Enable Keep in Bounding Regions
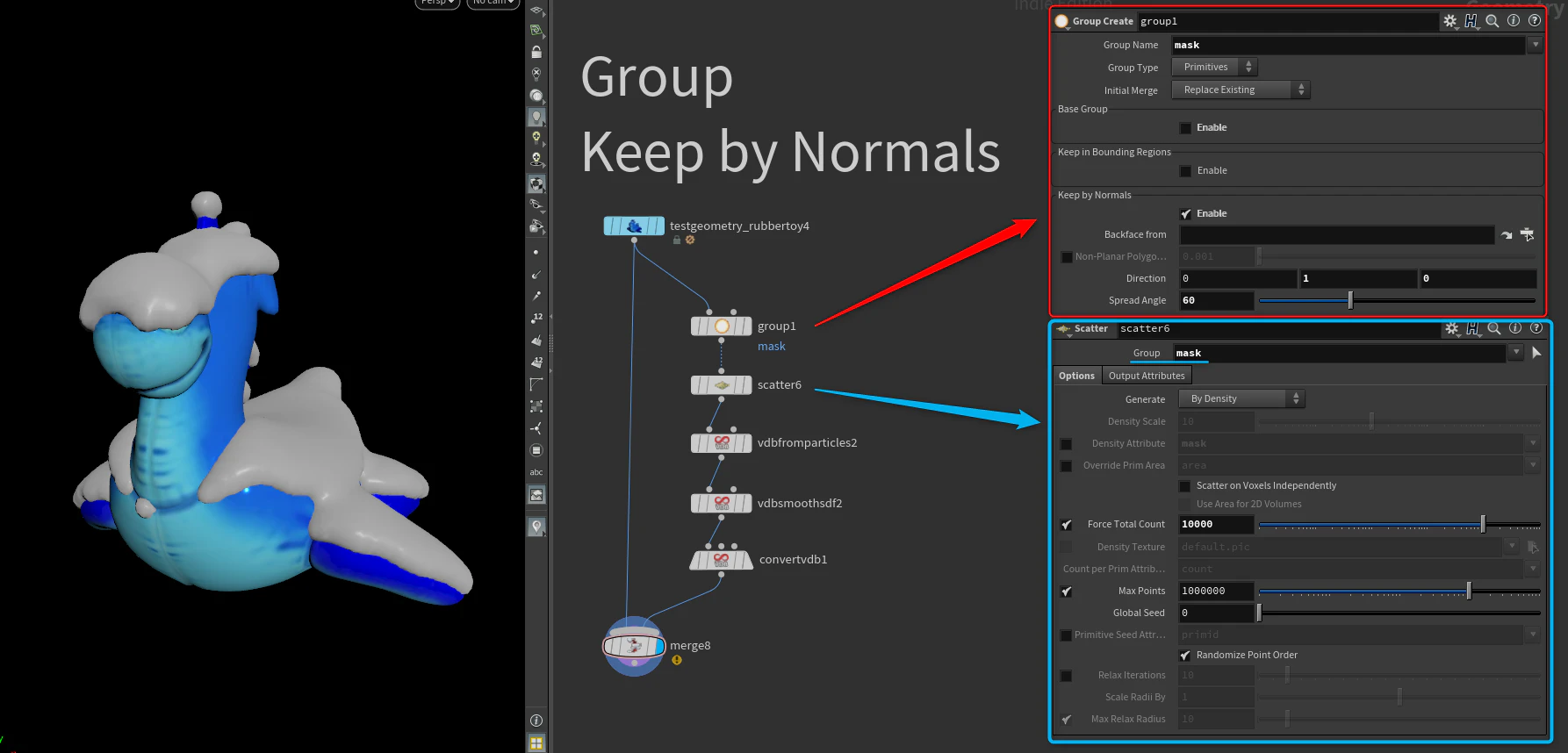The image size is (1568, 753). [1186, 171]
